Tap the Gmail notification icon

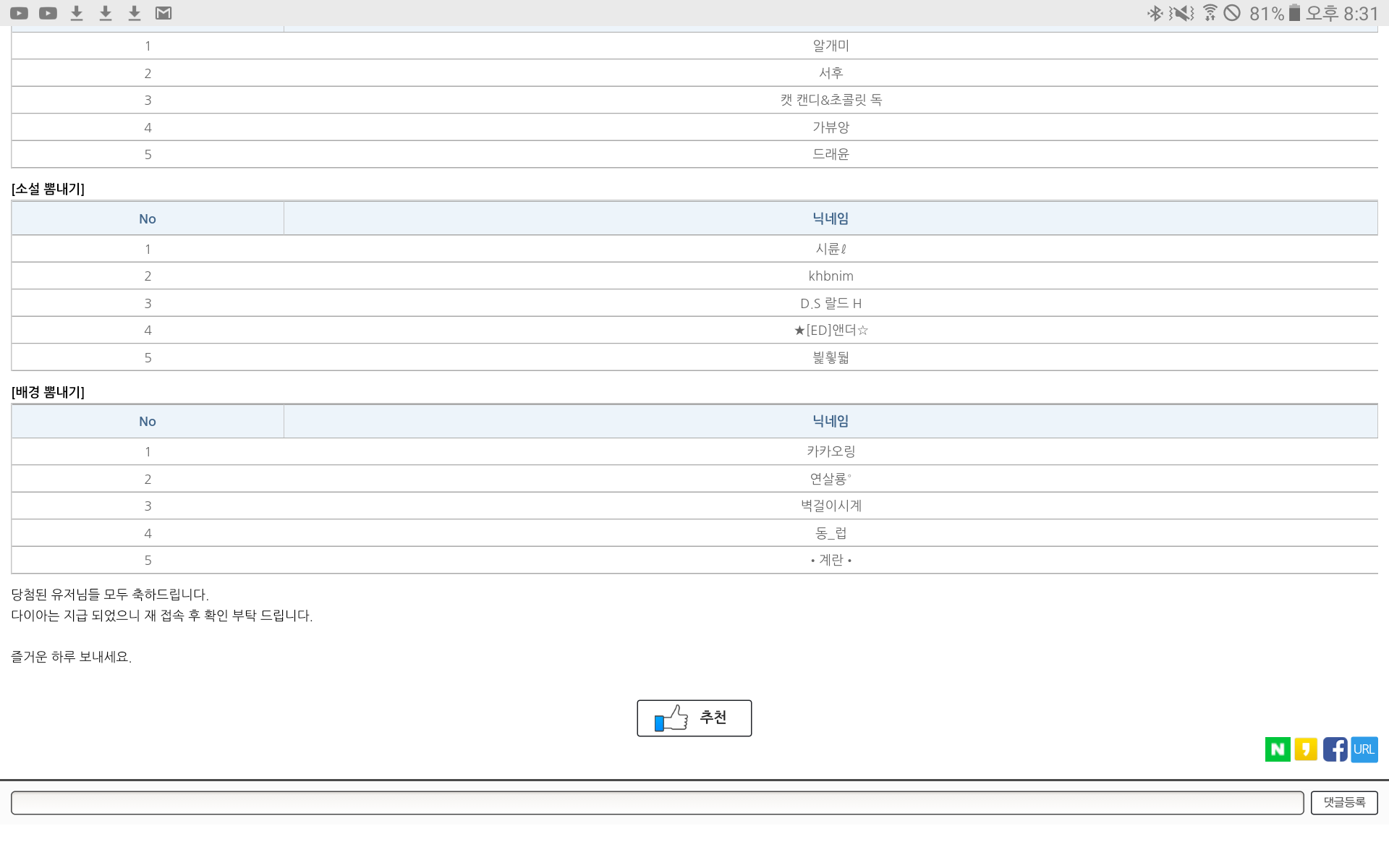(x=163, y=13)
